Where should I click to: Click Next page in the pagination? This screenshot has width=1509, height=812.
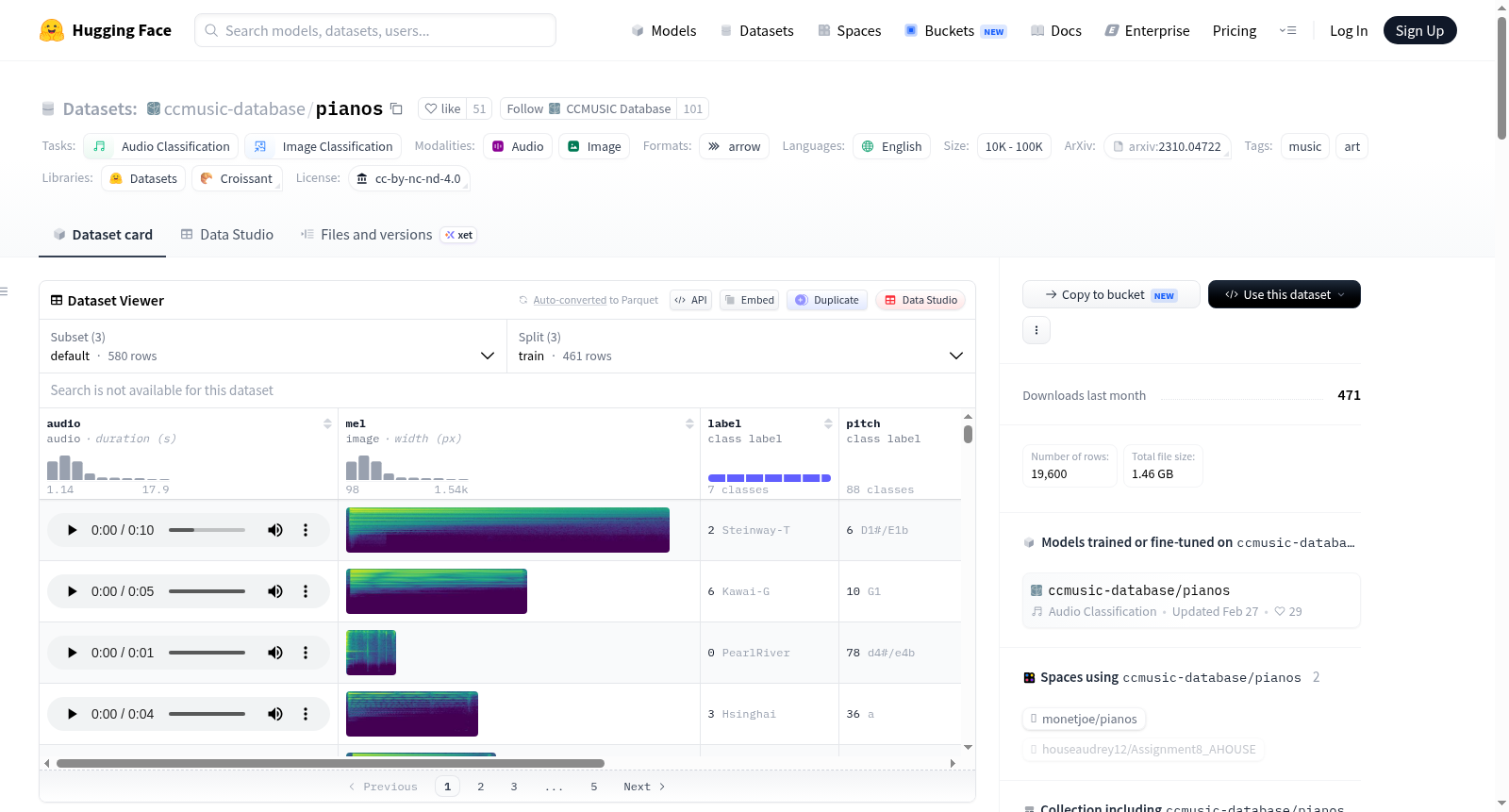point(644,787)
